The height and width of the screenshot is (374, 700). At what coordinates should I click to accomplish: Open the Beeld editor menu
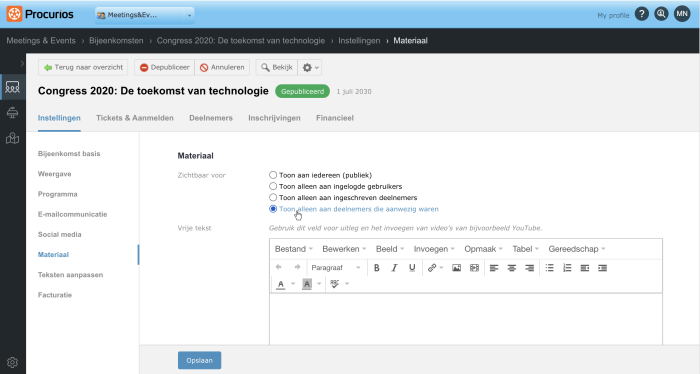(x=390, y=249)
